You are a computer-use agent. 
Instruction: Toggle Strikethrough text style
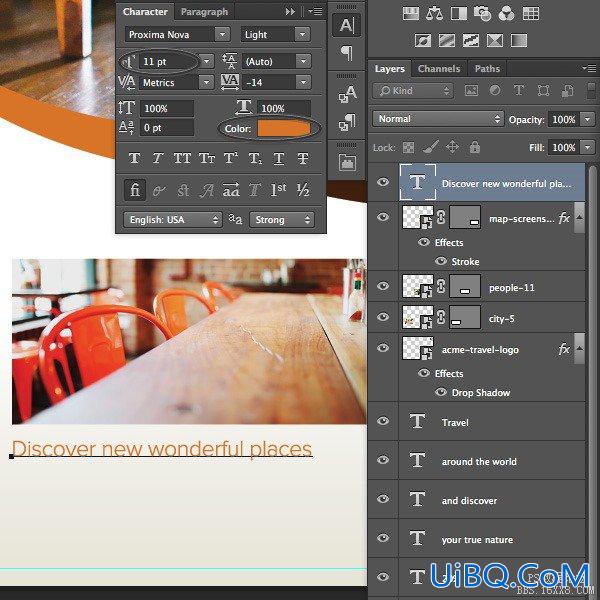tap(303, 158)
